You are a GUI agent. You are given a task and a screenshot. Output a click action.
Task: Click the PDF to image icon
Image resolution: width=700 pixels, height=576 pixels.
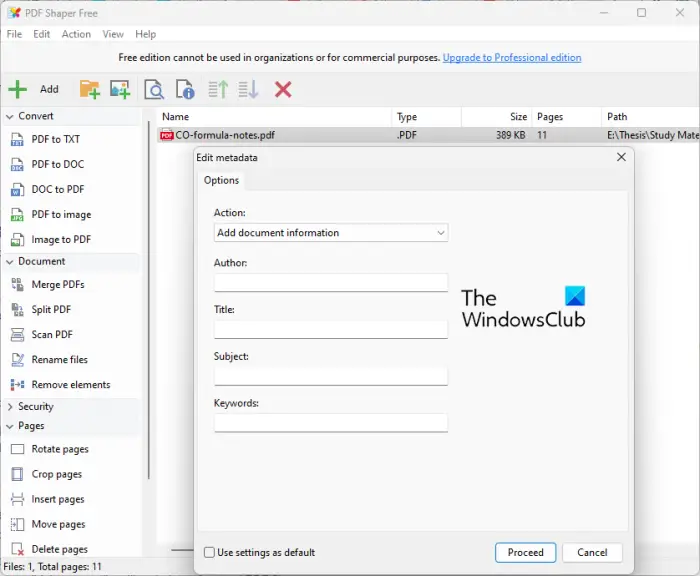point(17,214)
